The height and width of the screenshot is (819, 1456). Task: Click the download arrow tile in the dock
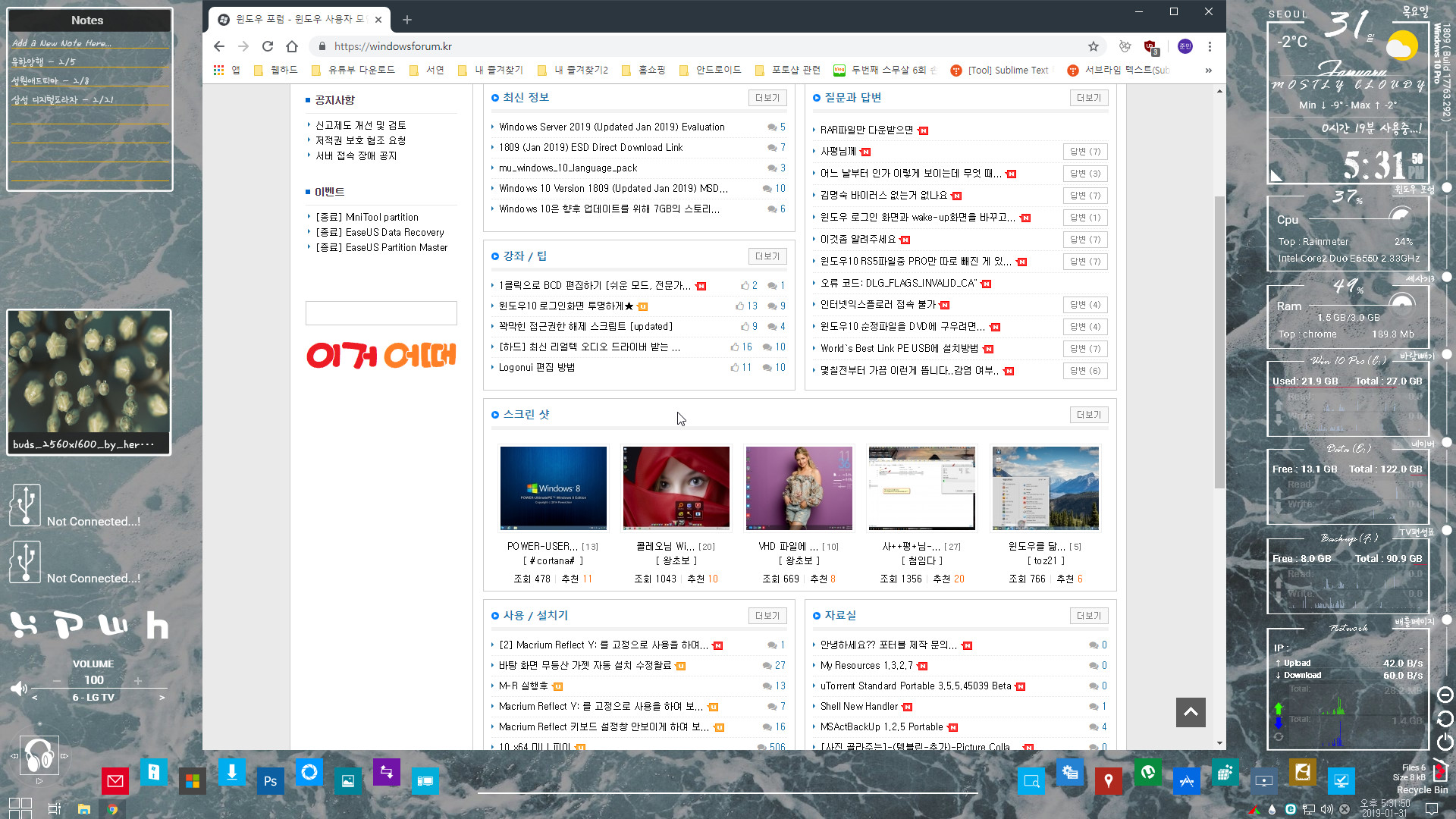[231, 772]
